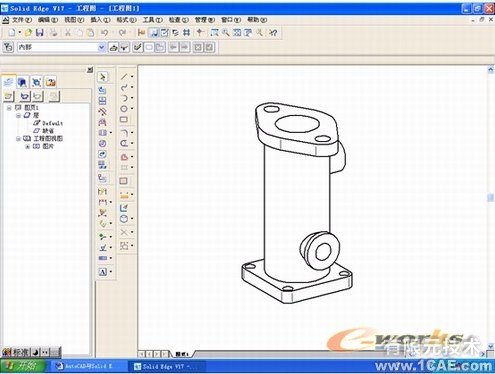Image resolution: width=495 pixels, height=374 pixels.
Task: Toggle the grid display hash icon
Action: tap(187, 33)
